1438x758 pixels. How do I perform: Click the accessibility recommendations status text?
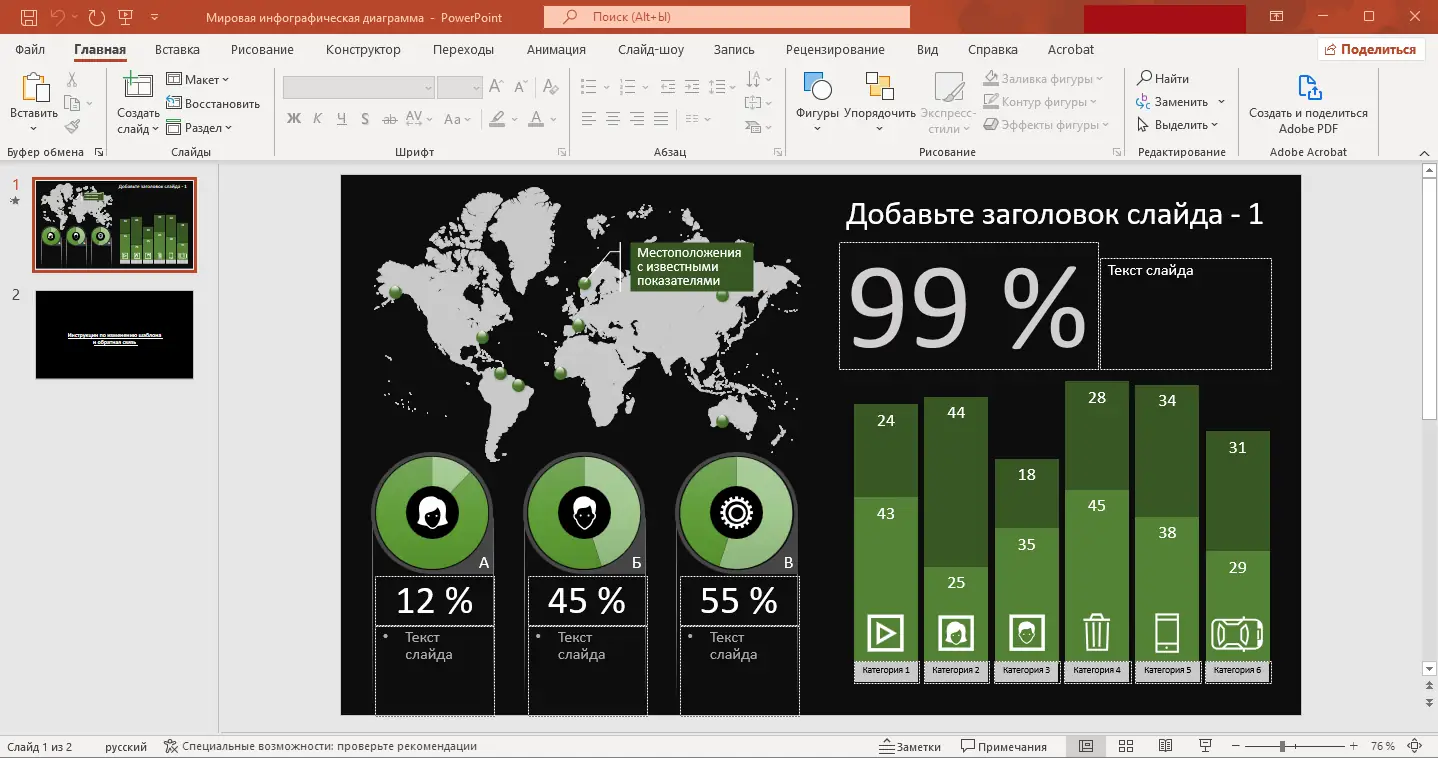pos(320,746)
